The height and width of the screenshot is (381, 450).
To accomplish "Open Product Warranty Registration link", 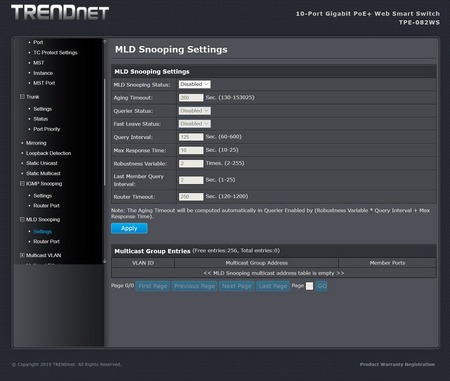I will point(397,364).
